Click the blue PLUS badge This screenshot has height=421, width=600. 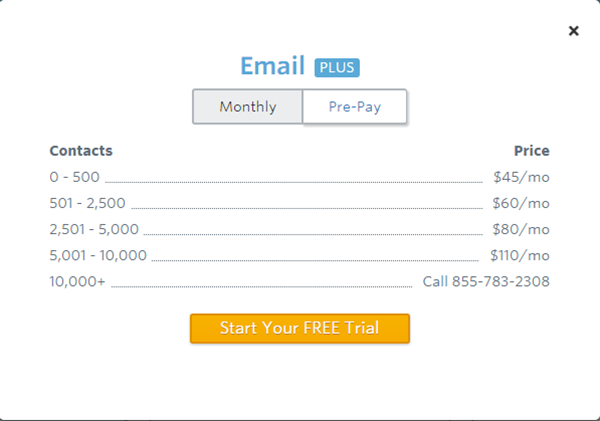point(337,67)
